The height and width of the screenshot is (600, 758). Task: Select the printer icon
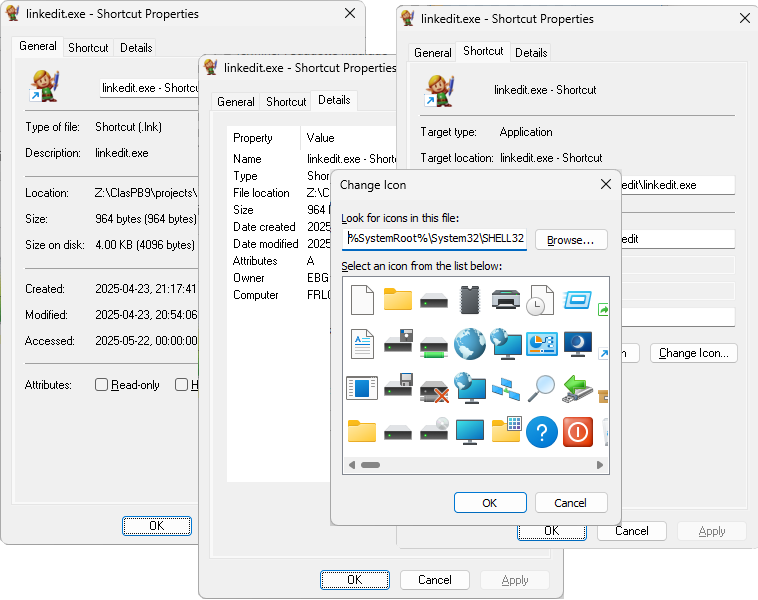[x=505, y=299]
